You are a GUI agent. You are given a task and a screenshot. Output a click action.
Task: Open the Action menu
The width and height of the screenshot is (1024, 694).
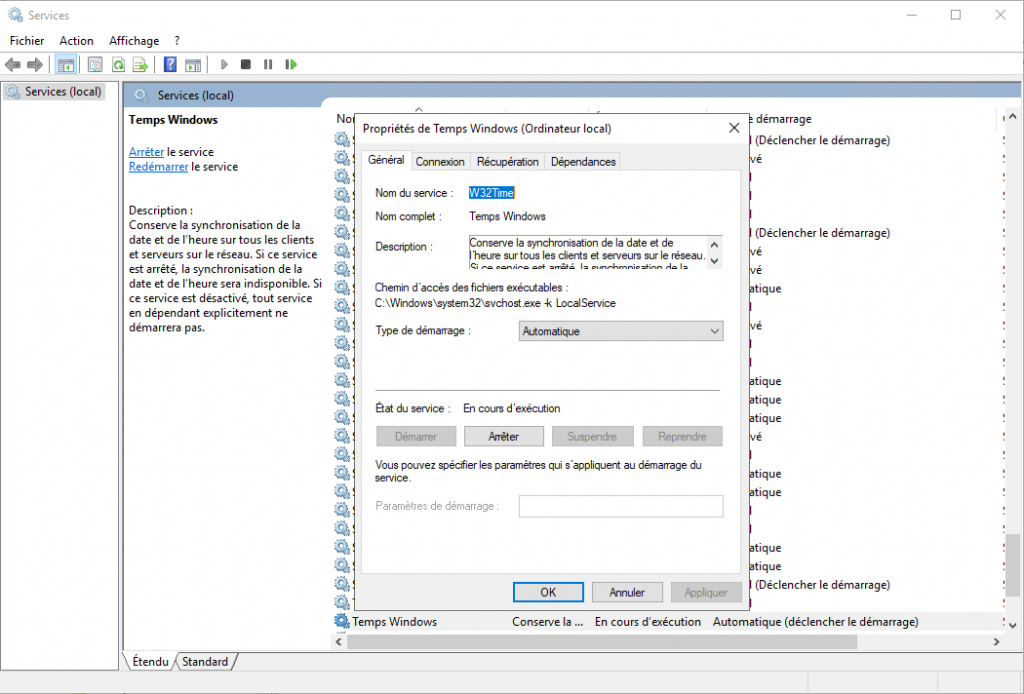click(x=76, y=41)
